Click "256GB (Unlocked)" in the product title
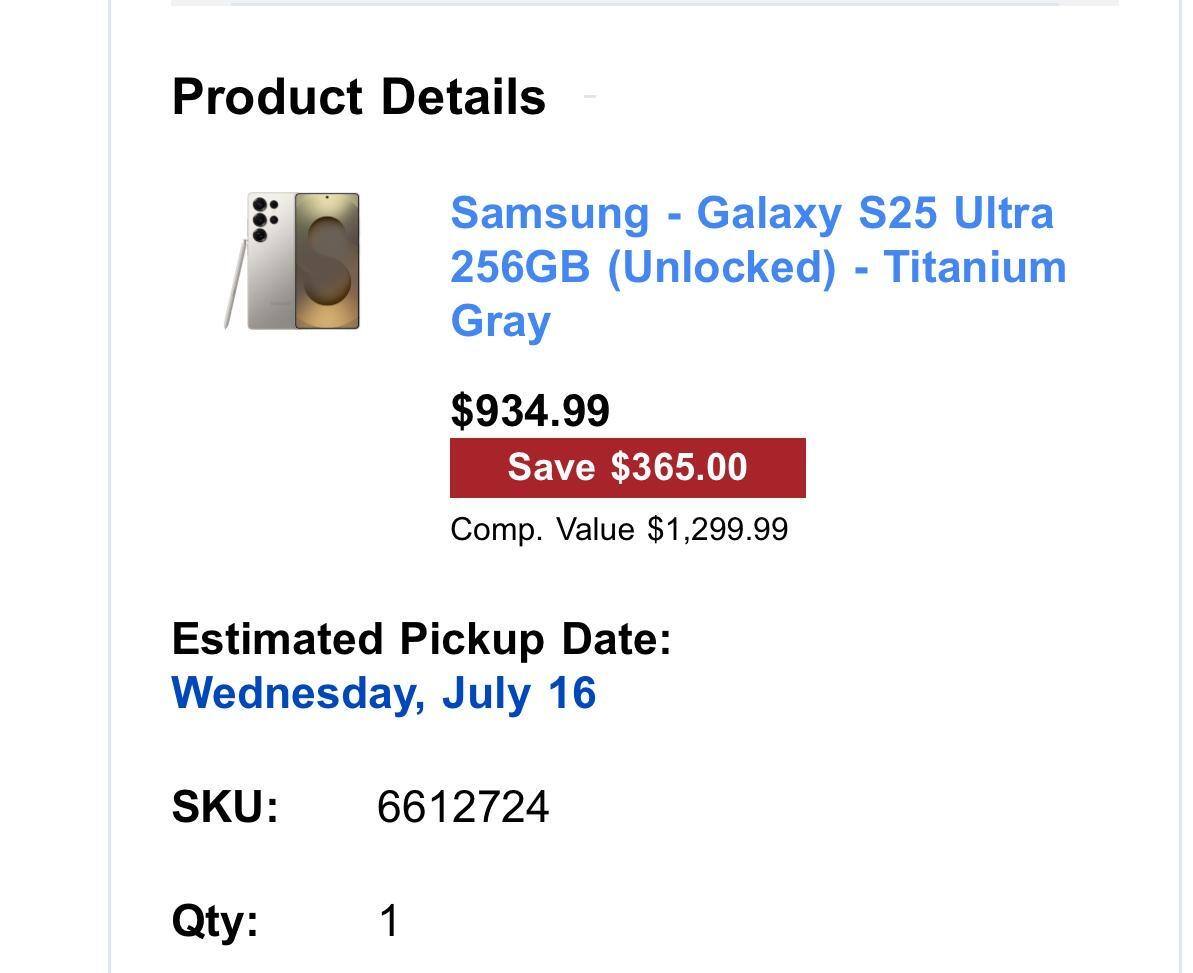 (x=642, y=268)
